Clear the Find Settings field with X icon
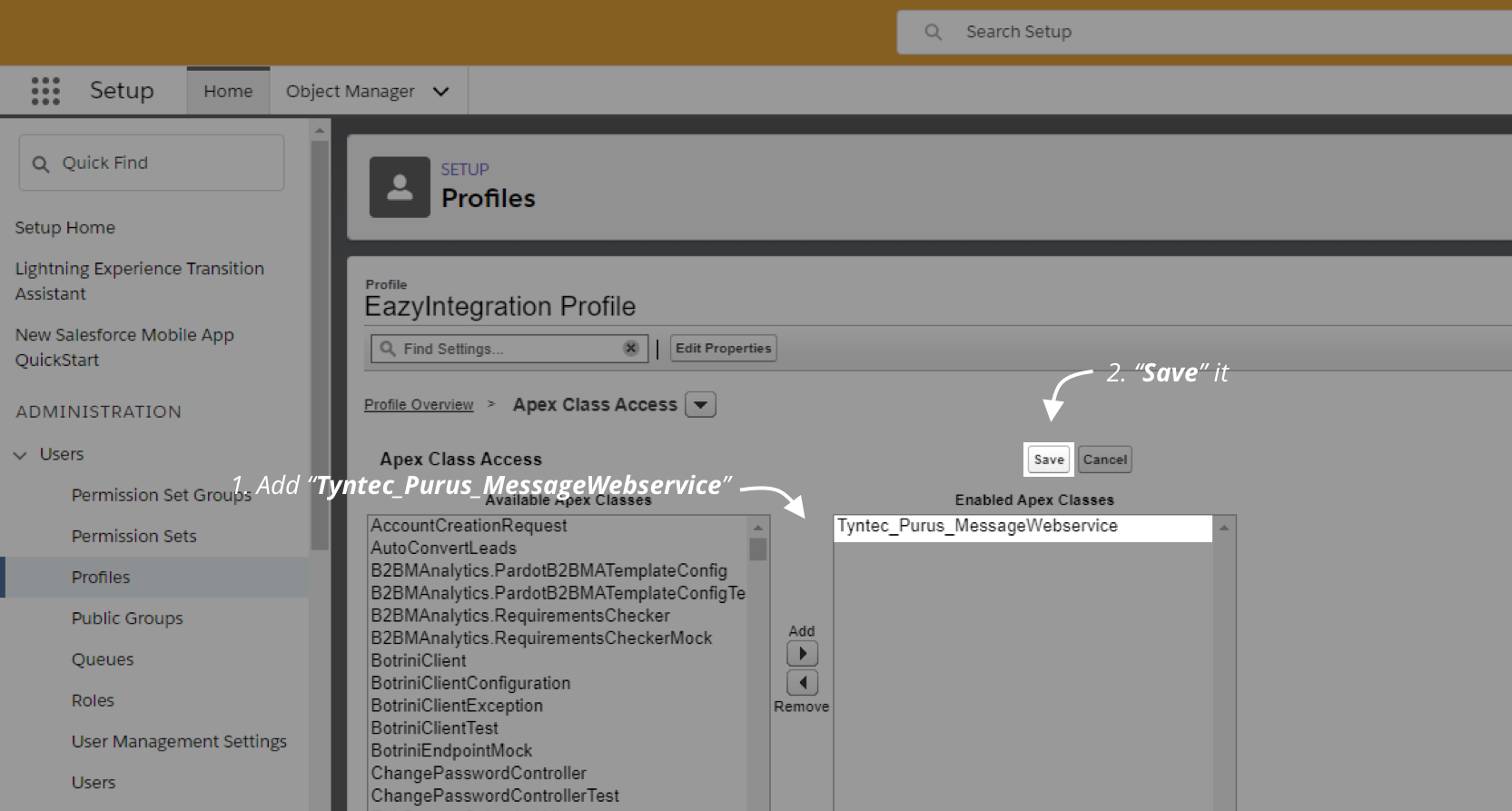This screenshot has width=1512, height=811. [631, 348]
